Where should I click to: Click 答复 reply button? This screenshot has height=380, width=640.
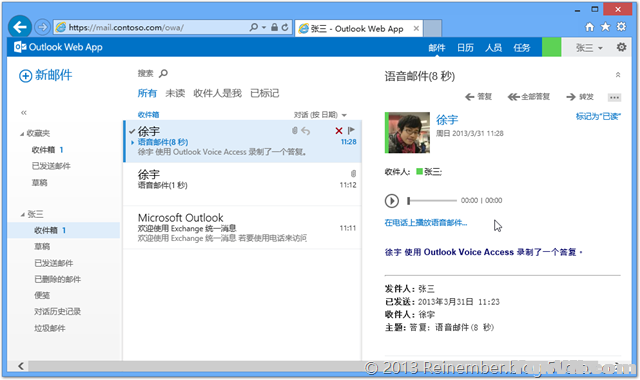pos(478,97)
